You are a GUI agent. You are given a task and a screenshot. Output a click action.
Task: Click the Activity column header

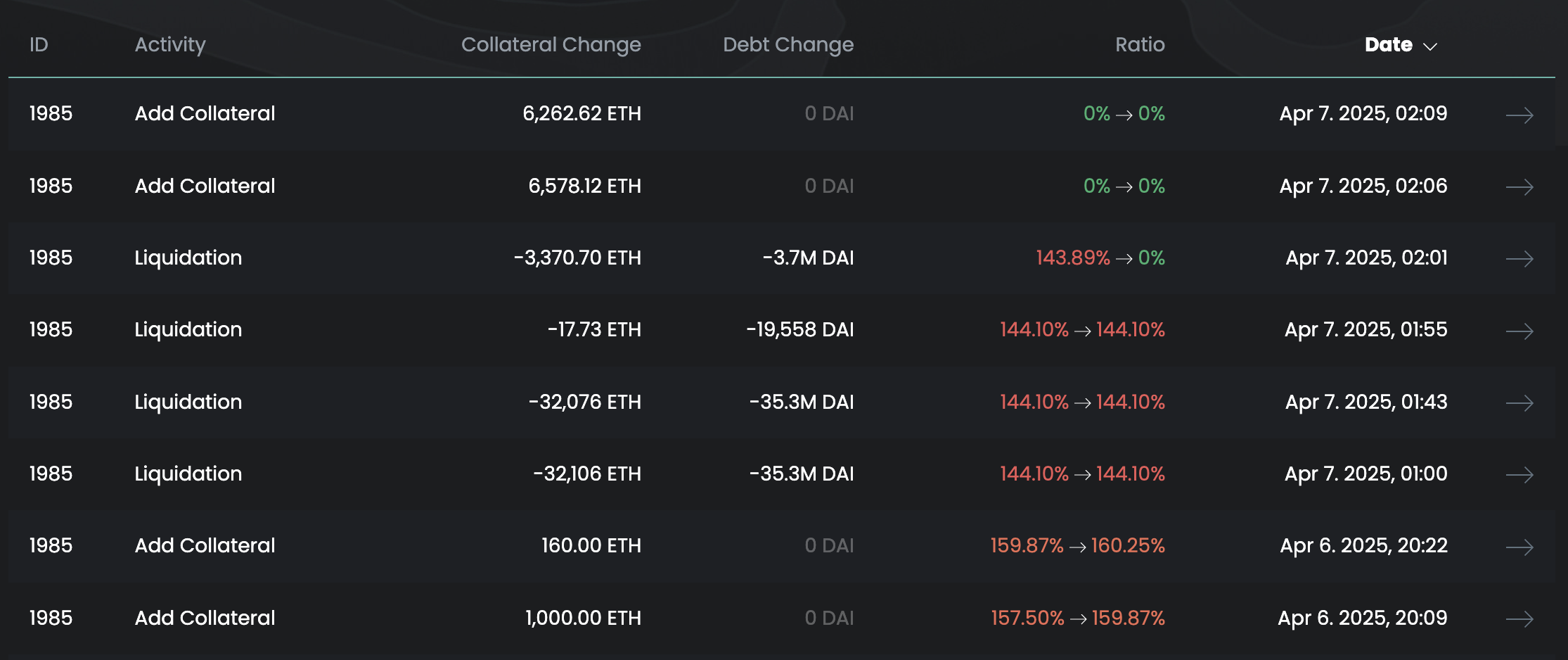[x=170, y=45]
